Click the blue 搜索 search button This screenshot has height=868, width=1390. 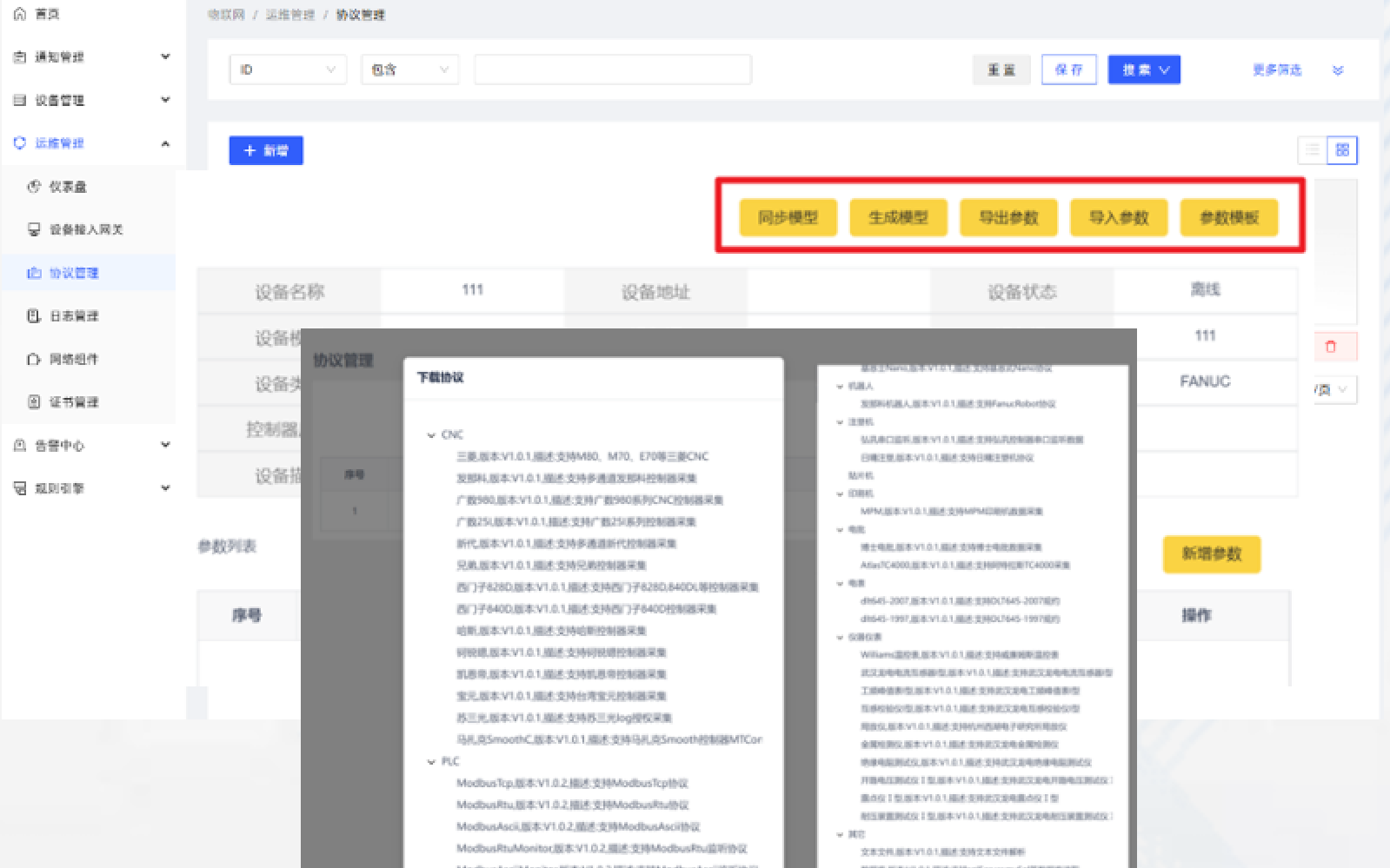pyautogui.click(x=1144, y=70)
